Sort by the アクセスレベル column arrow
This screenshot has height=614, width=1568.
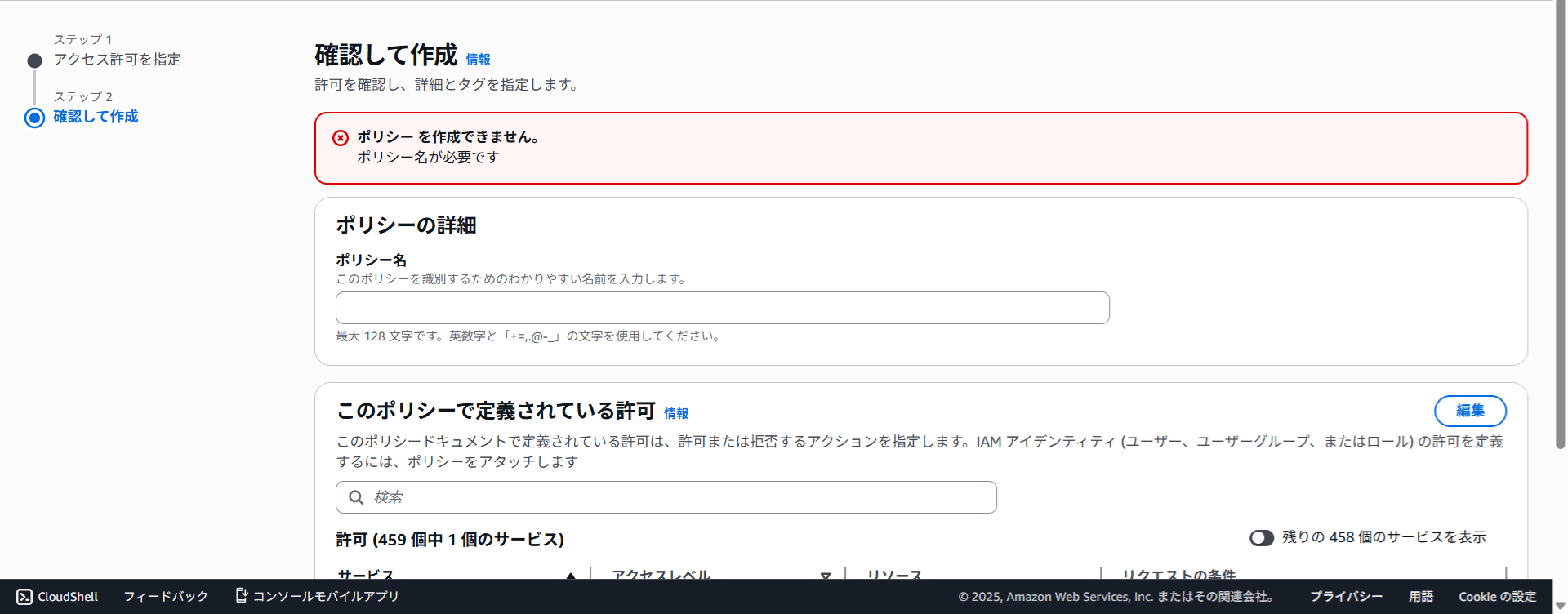pos(826,576)
